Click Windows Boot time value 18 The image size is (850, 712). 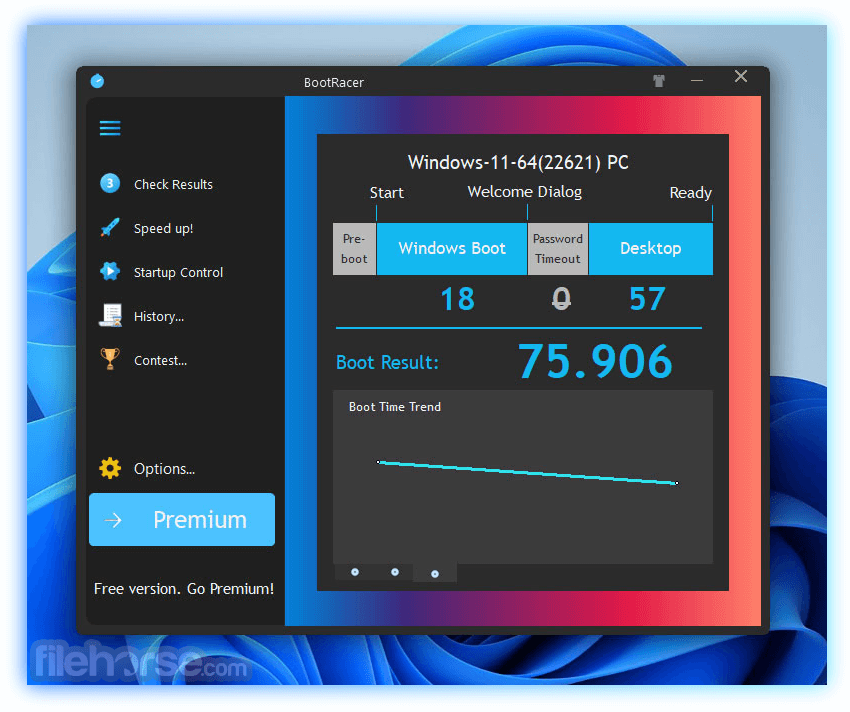pyautogui.click(x=458, y=299)
